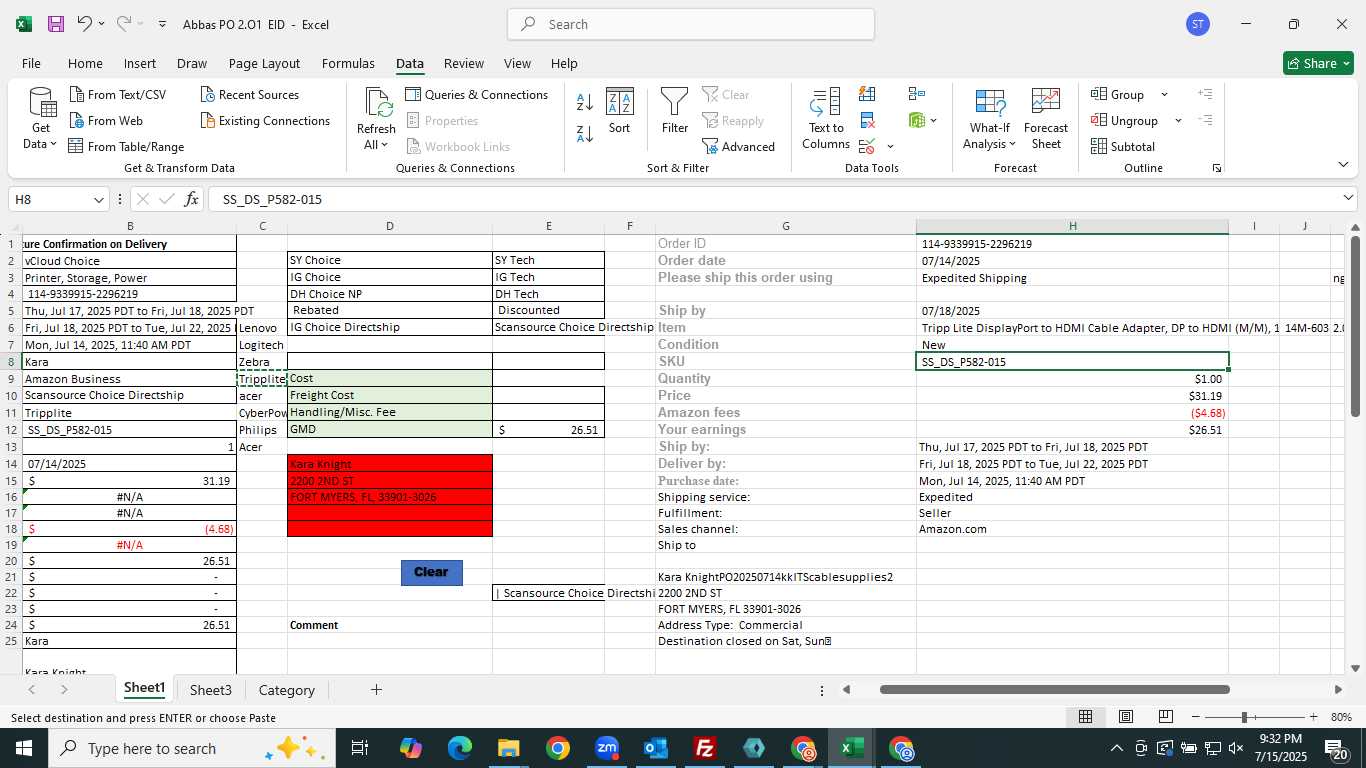Open Microsoft Edge from the taskbar
This screenshot has height=768, width=1366.
460,748
